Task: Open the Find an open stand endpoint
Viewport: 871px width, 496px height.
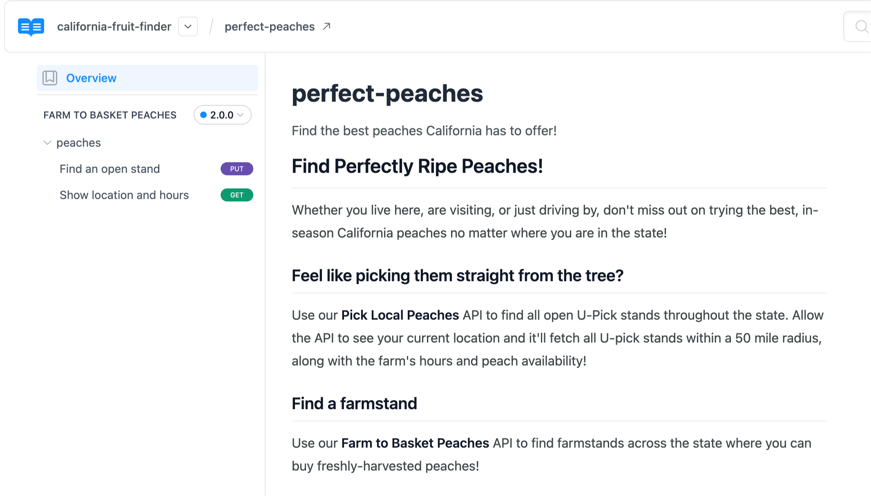Action: 109,169
